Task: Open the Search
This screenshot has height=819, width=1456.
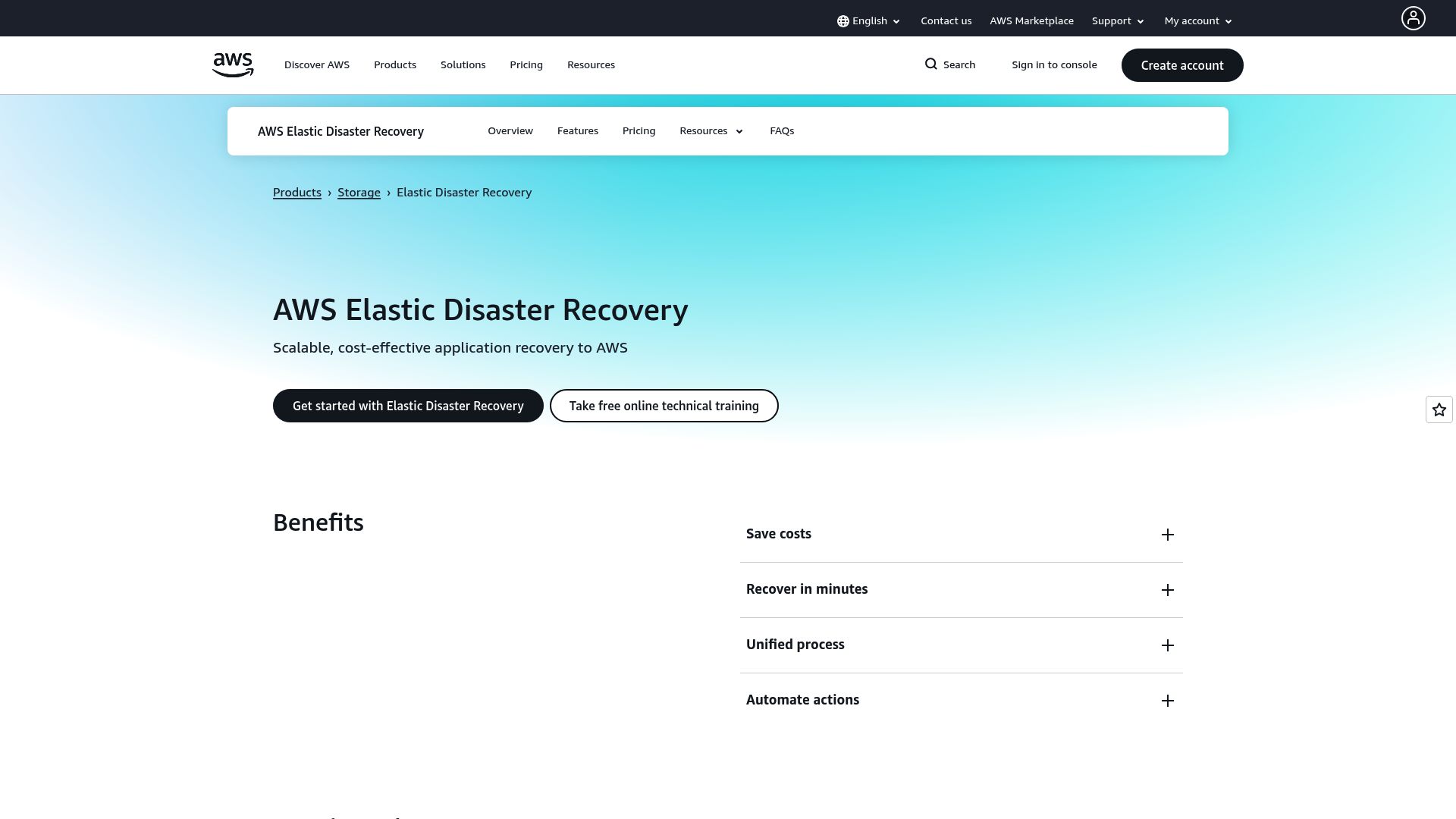Action: (x=949, y=64)
